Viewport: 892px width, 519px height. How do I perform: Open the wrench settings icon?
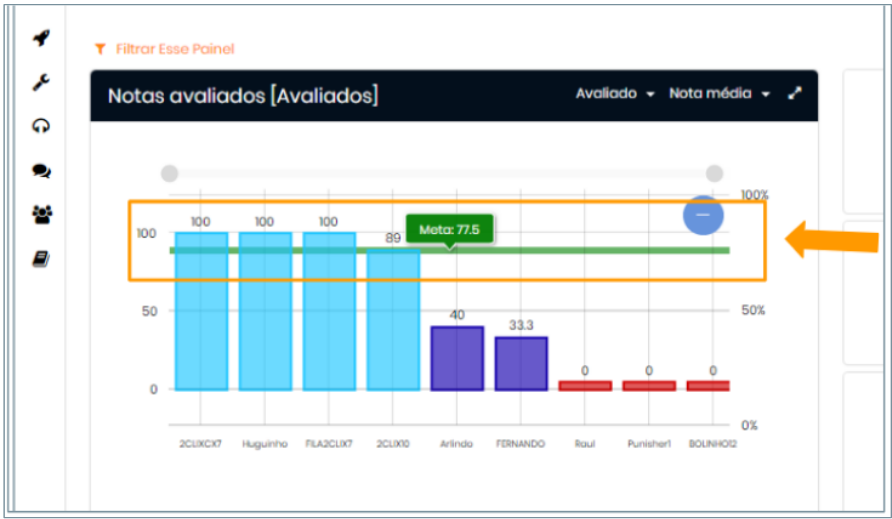[41, 83]
